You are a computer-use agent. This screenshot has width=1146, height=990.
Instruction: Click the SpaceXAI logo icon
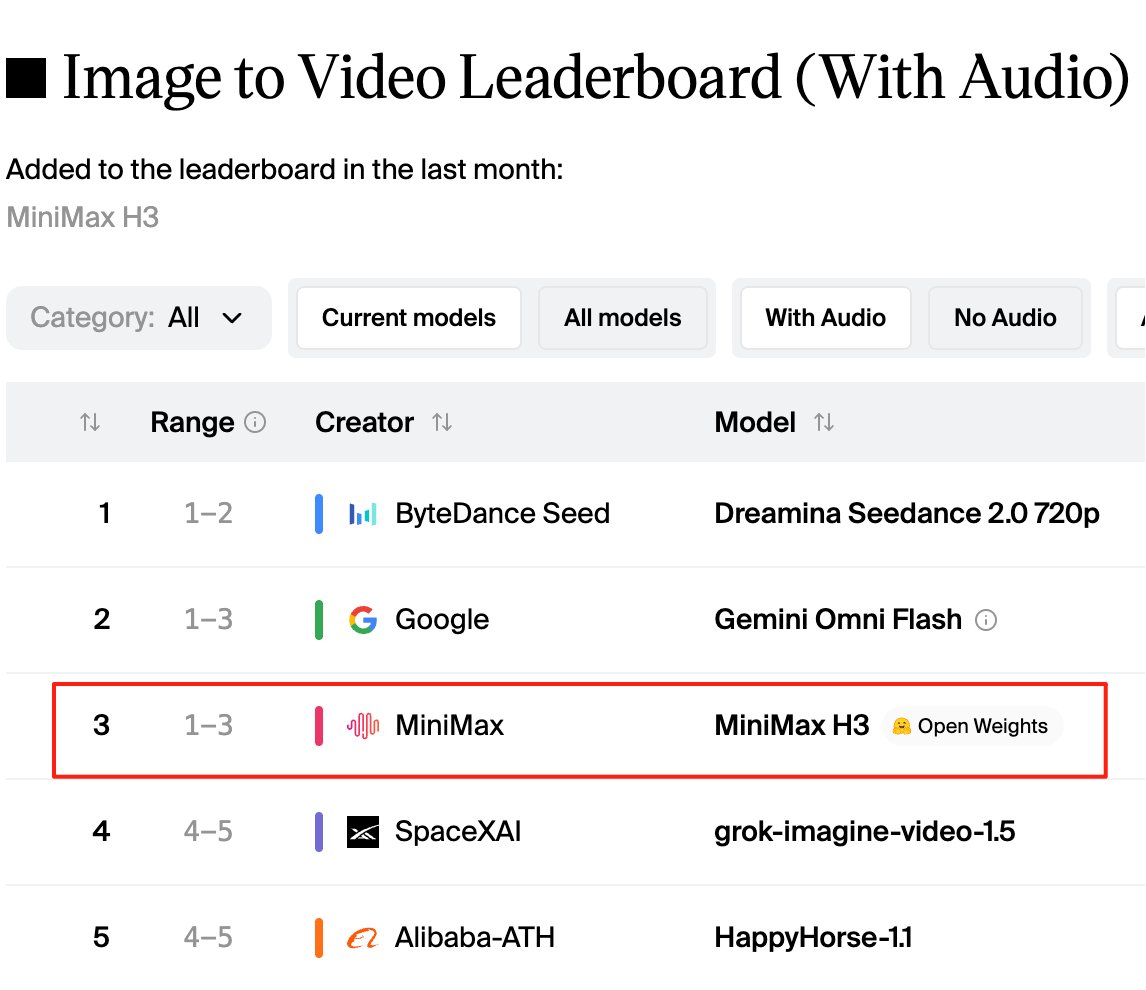363,831
